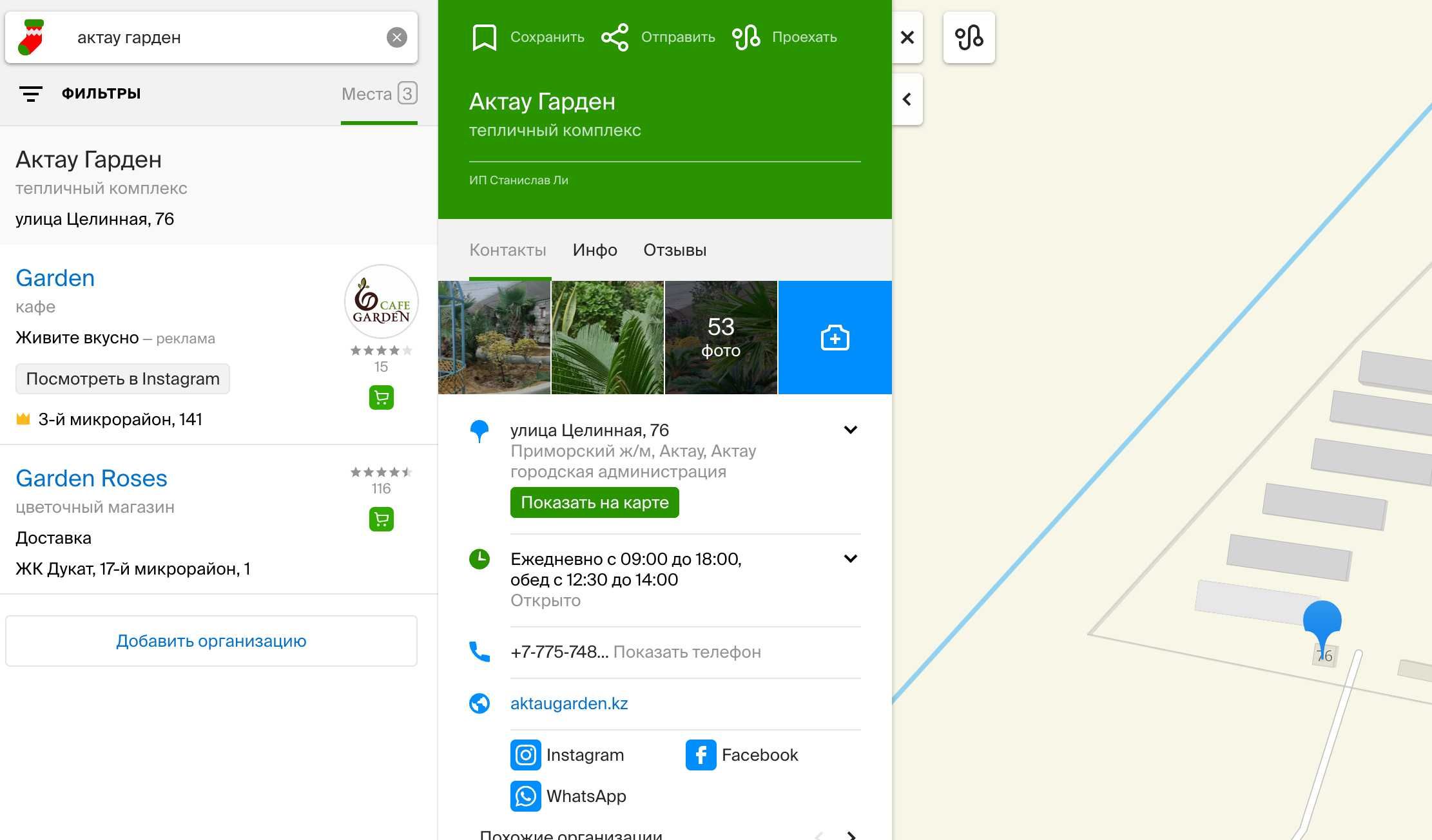Open the route builder button on the map
This screenshot has width=1432, height=840.
[969, 37]
